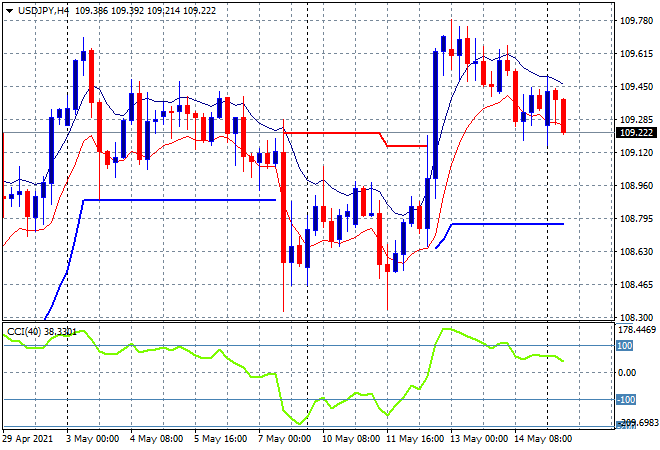This screenshot has height=450, width=660.
Task: Click the last red candle at 109.222
Action: point(564,116)
